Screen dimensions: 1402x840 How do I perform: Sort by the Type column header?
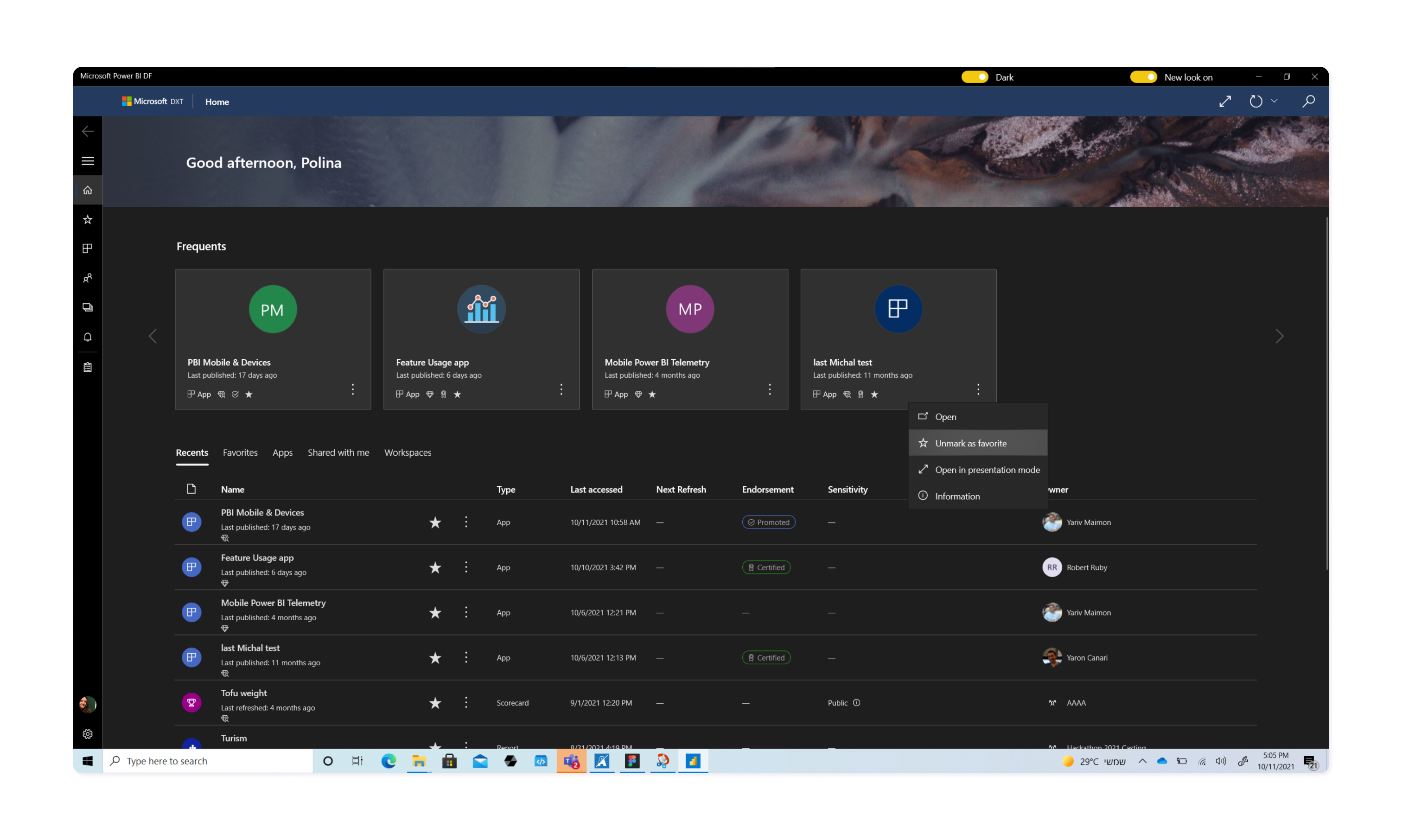(x=505, y=489)
